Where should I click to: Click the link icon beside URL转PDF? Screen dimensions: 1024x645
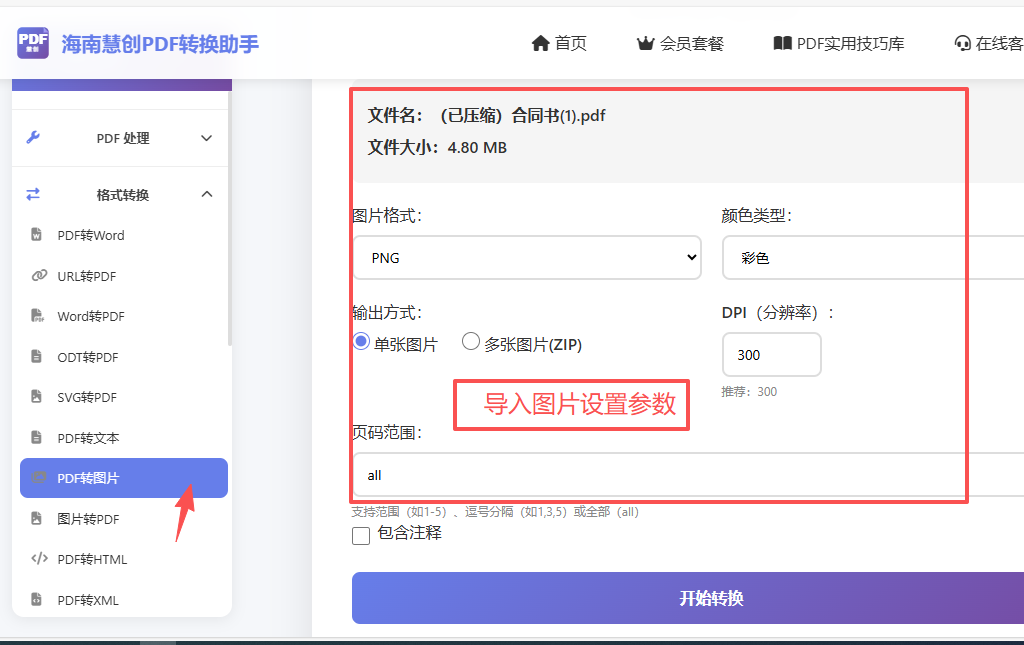pyautogui.click(x=39, y=275)
